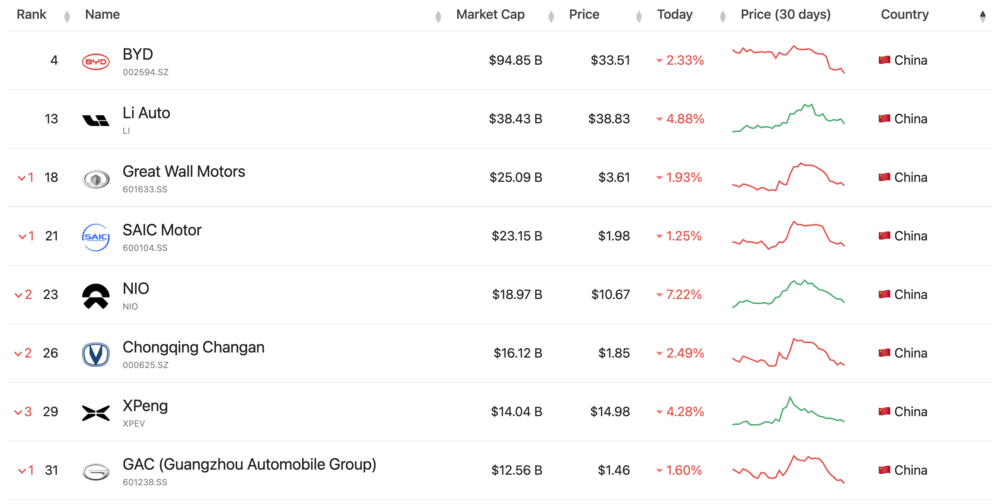
Task: Click Li Auto's 30-day price chart
Action: tap(788, 118)
